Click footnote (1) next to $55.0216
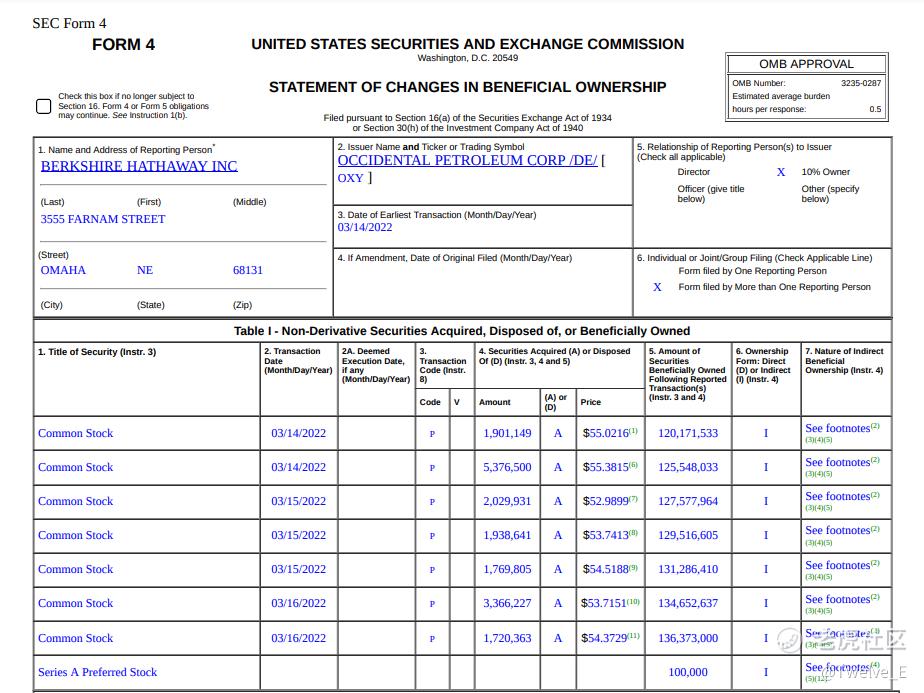924x693 pixels. 633,431
